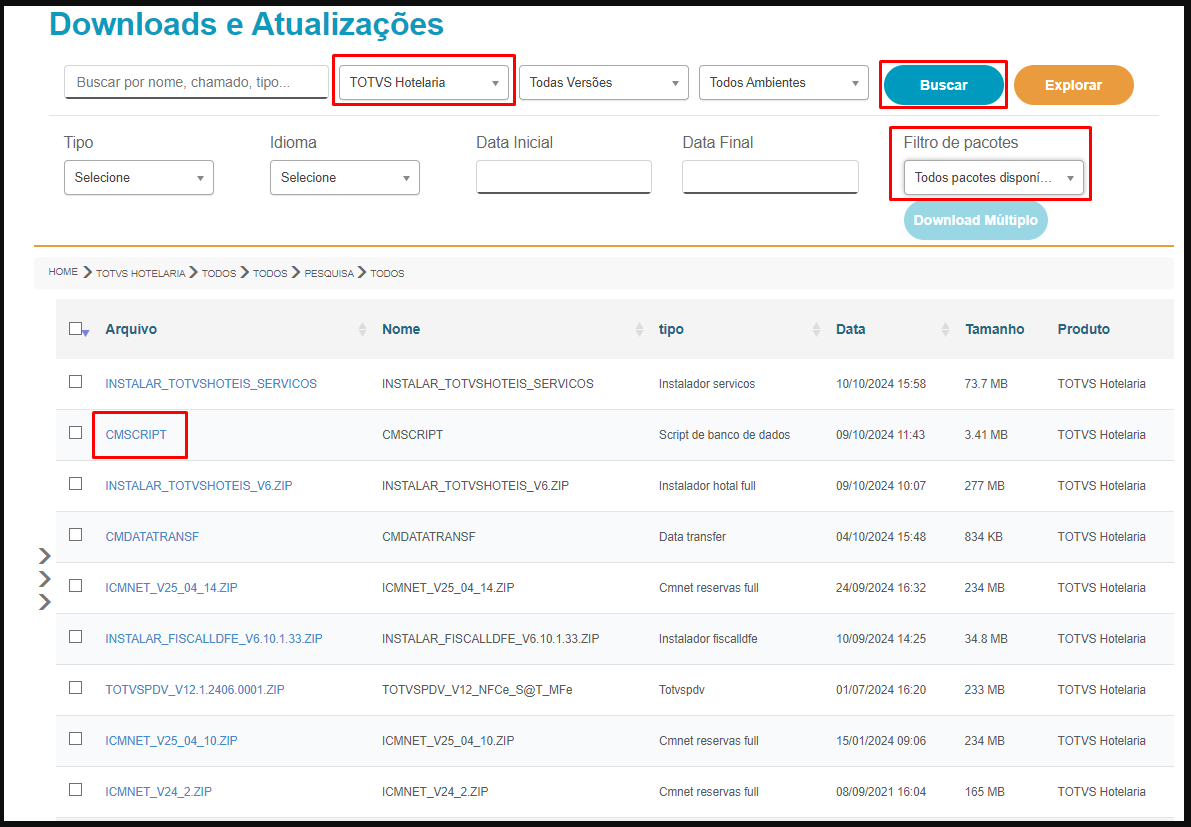Go to HOME in the breadcrumb
1191x827 pixels.
click(63, 272)
